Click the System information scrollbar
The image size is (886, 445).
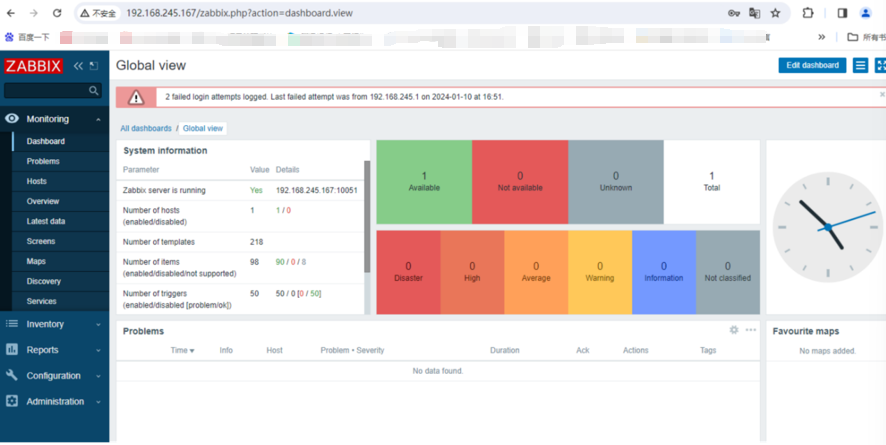click(x=367, y=216)
